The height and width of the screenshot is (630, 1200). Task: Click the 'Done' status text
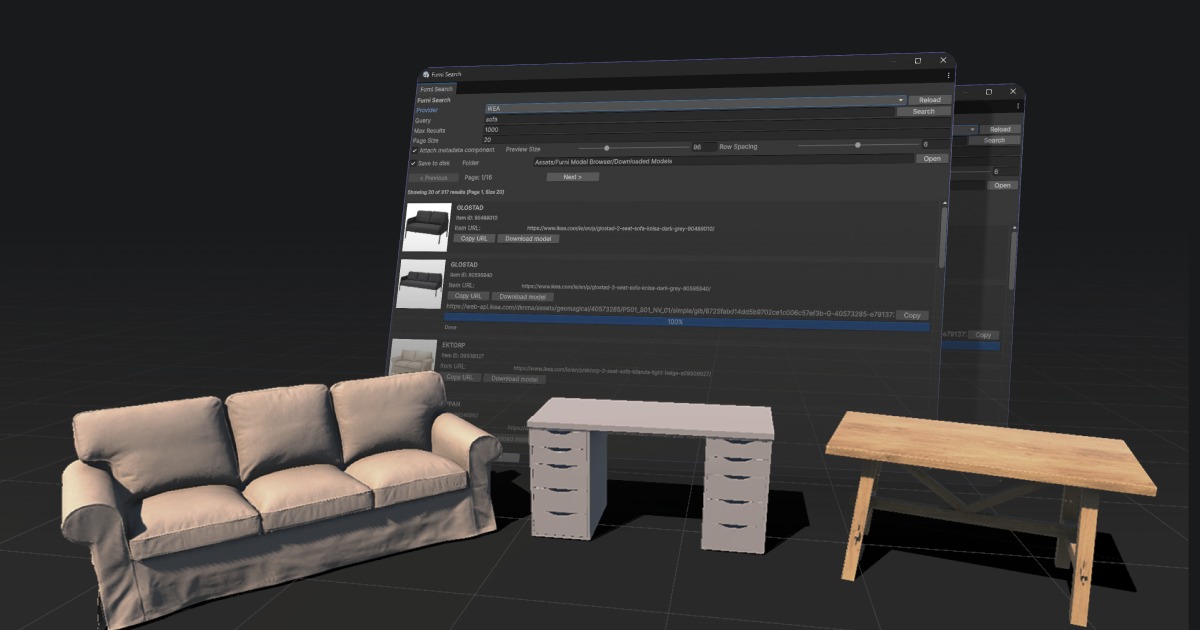[450, 327]
